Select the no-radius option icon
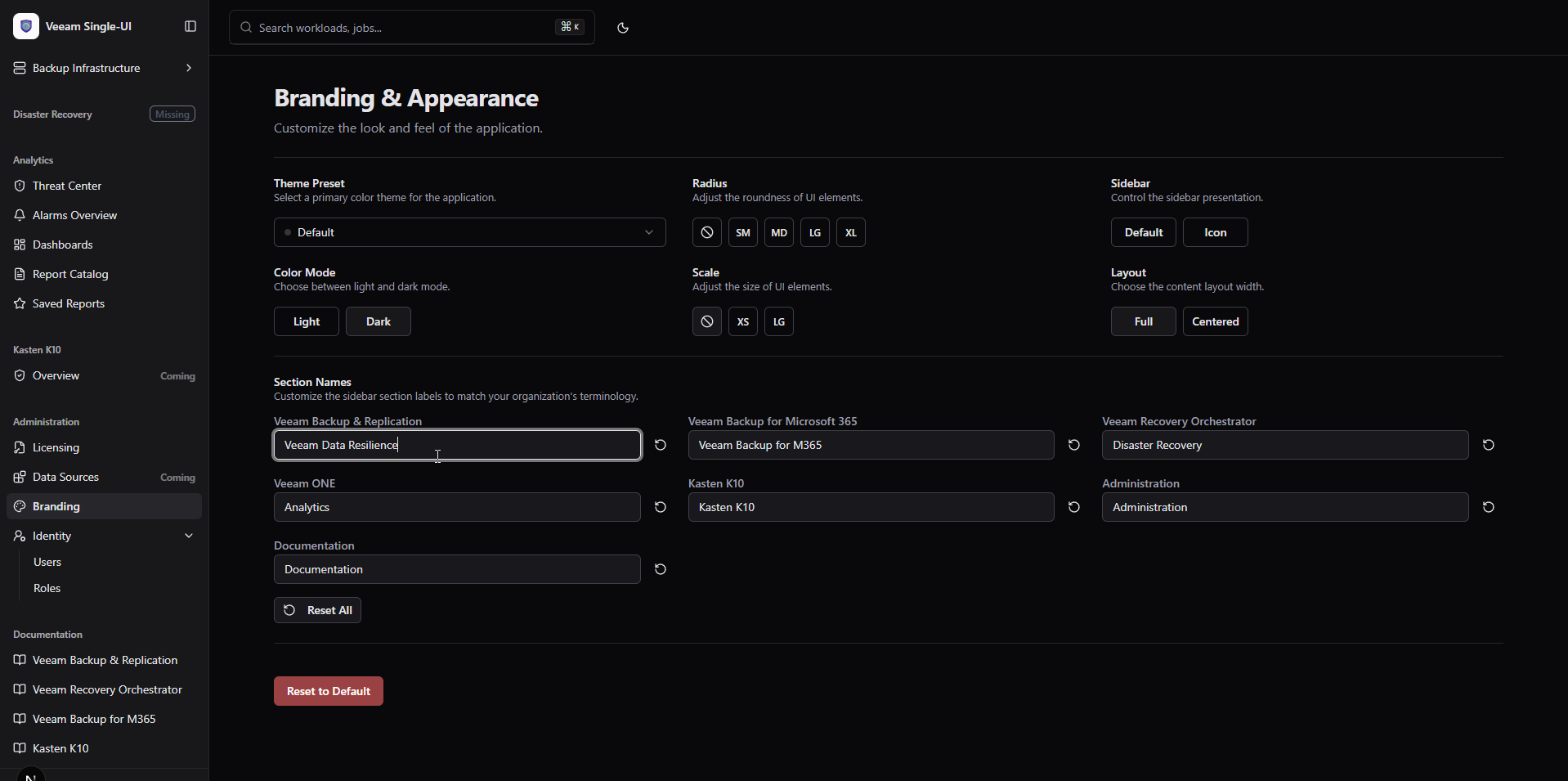 click(x=707, y=232)
